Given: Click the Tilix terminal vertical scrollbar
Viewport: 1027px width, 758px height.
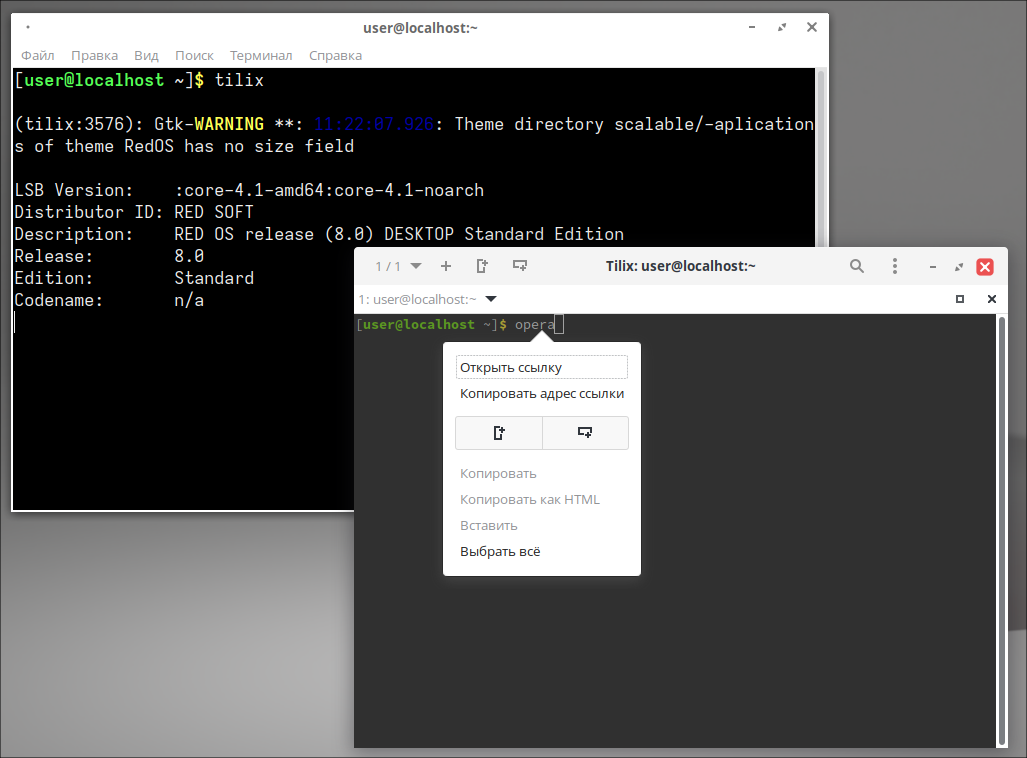Looking at the screenshot, I should point(1001,531).
